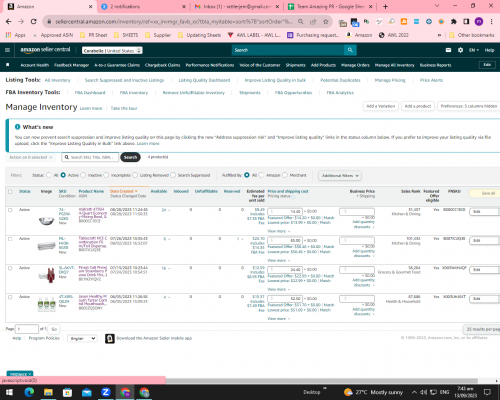The height and width of the screenshot is (400, 500).
Task: Click the SKU, Title, ISBN search field
Action: coord(90,157)
